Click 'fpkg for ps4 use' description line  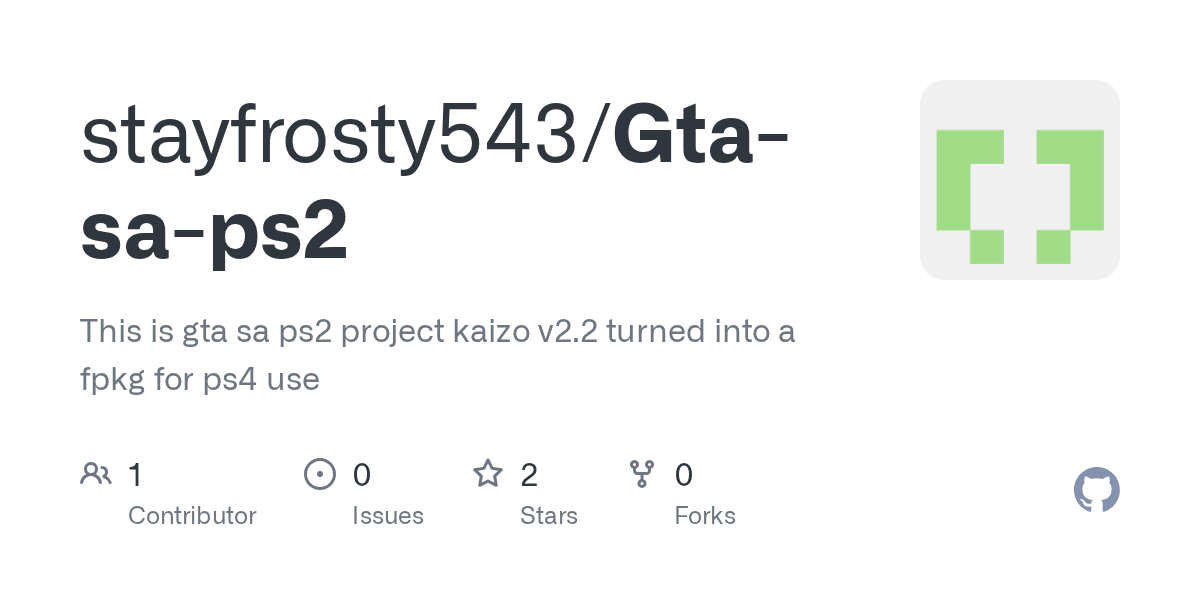pos(200,379)
